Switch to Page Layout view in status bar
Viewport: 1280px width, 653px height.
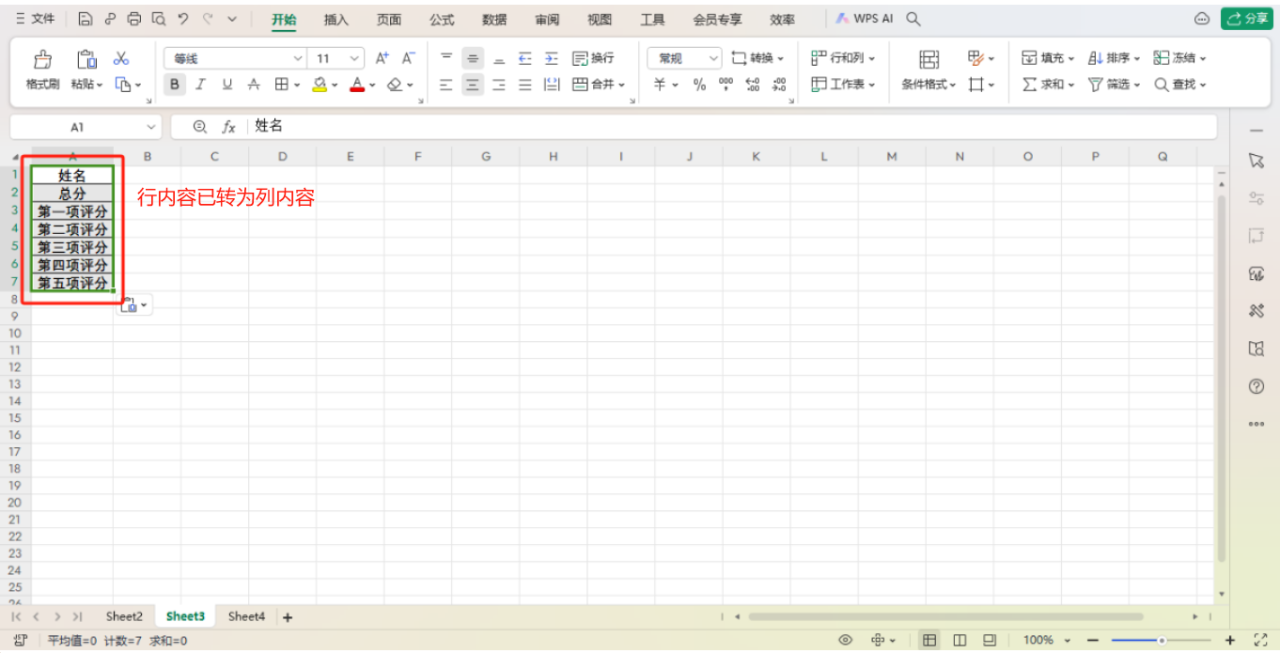coord(960,640)
